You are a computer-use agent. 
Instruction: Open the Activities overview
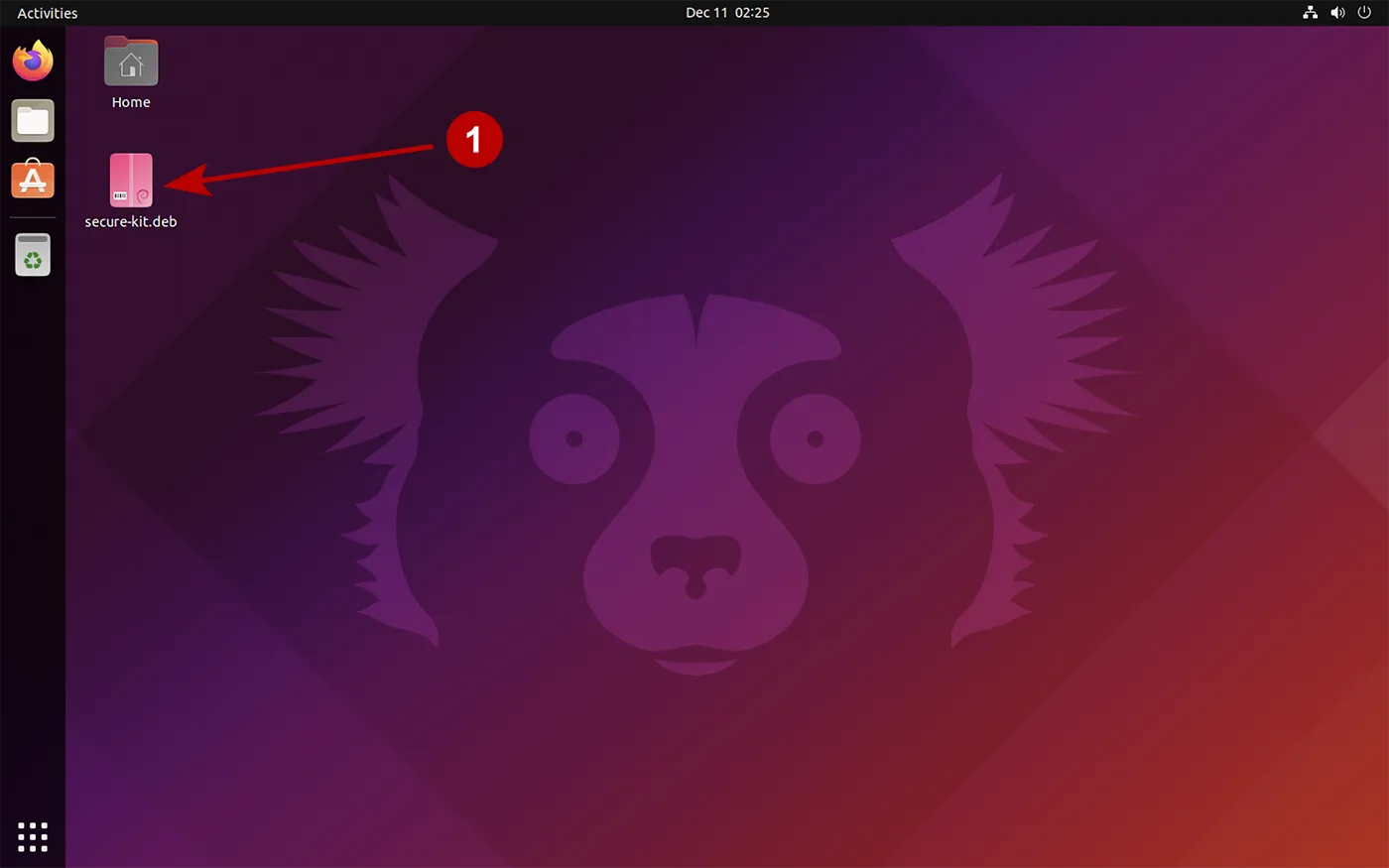point(47,12)
